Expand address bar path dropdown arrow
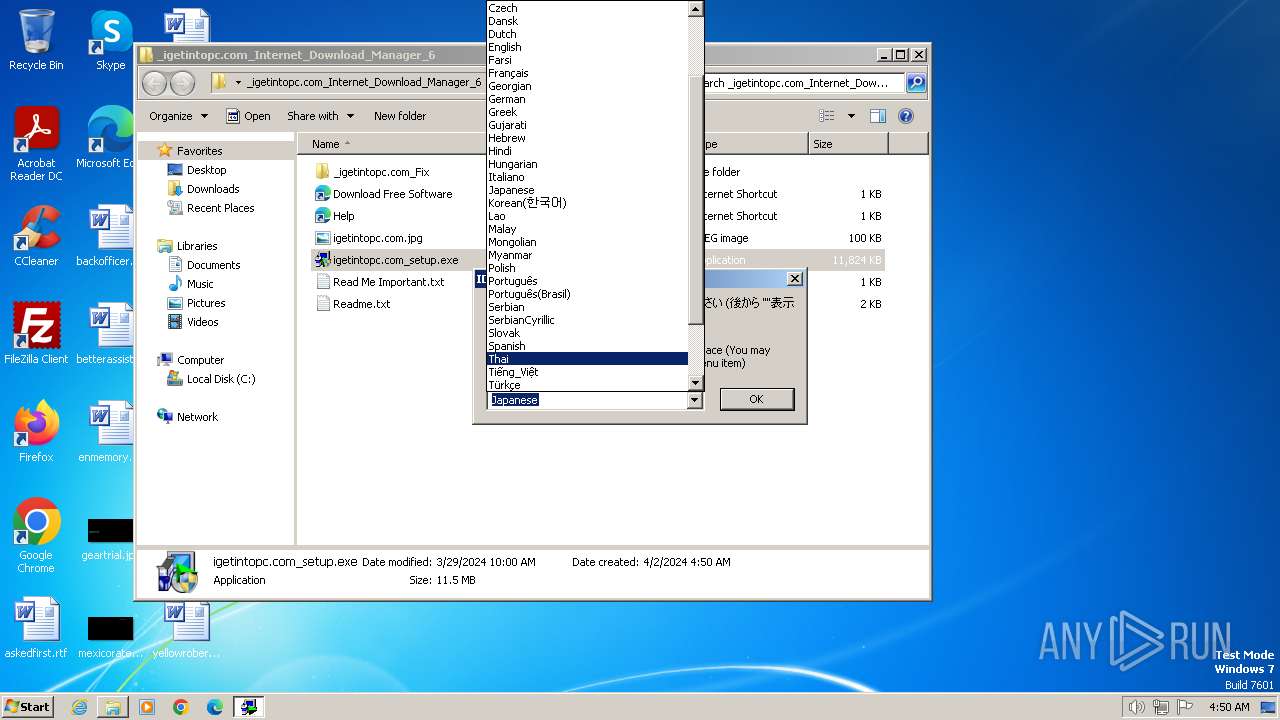 (x=238, y=83)
